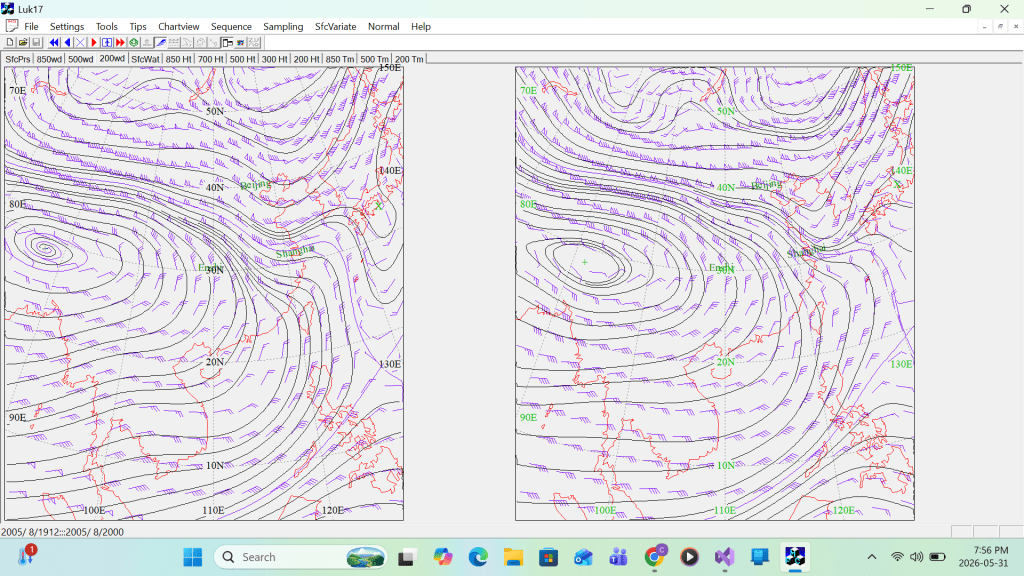Click the Shanghai label on right chart
Image resolution: width=1024 pixels, height=576 pixels.
click(806, 251)
